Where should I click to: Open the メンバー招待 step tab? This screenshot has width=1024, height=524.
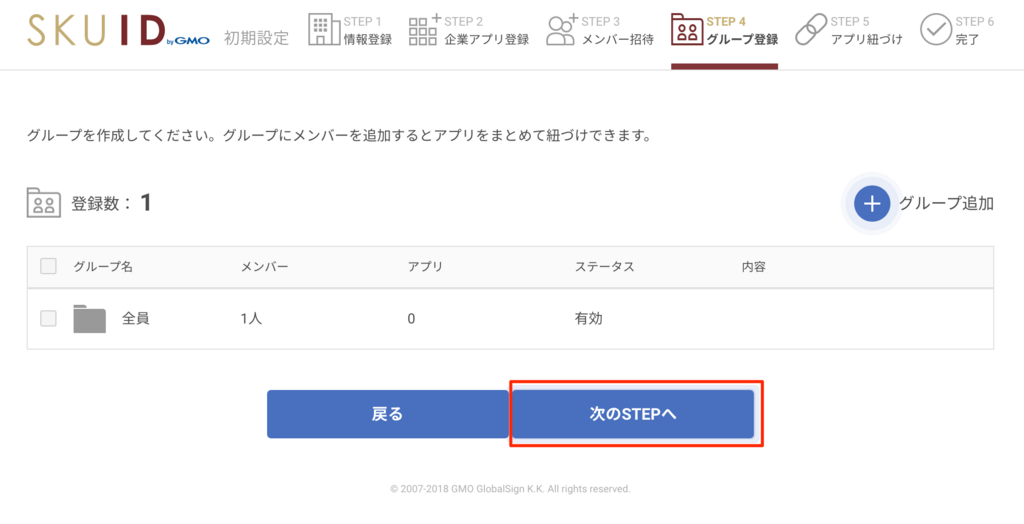tap(600, 30)
